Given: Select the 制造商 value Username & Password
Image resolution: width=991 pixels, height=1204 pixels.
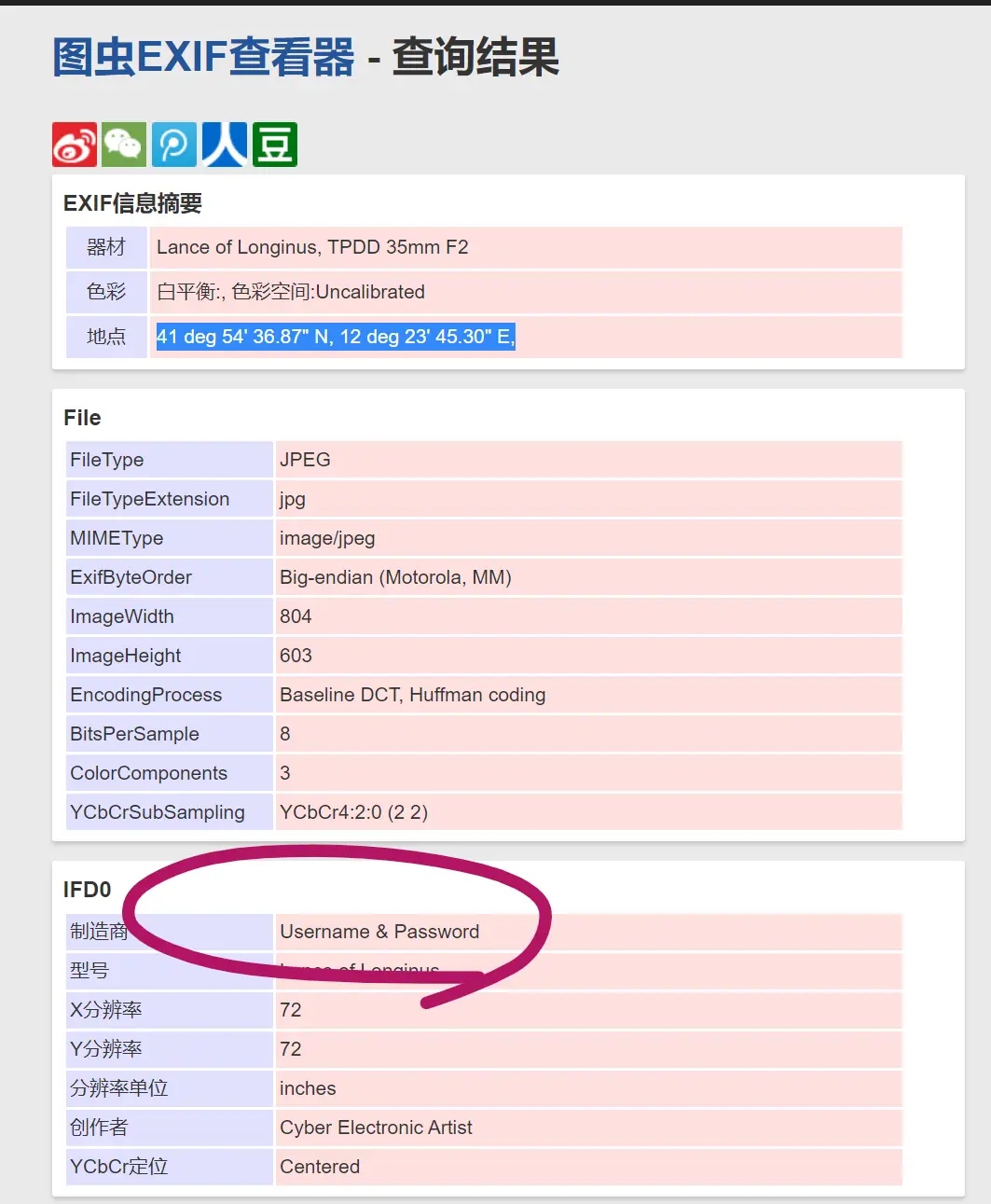Looking at the screenshot, I should (379, 932).
